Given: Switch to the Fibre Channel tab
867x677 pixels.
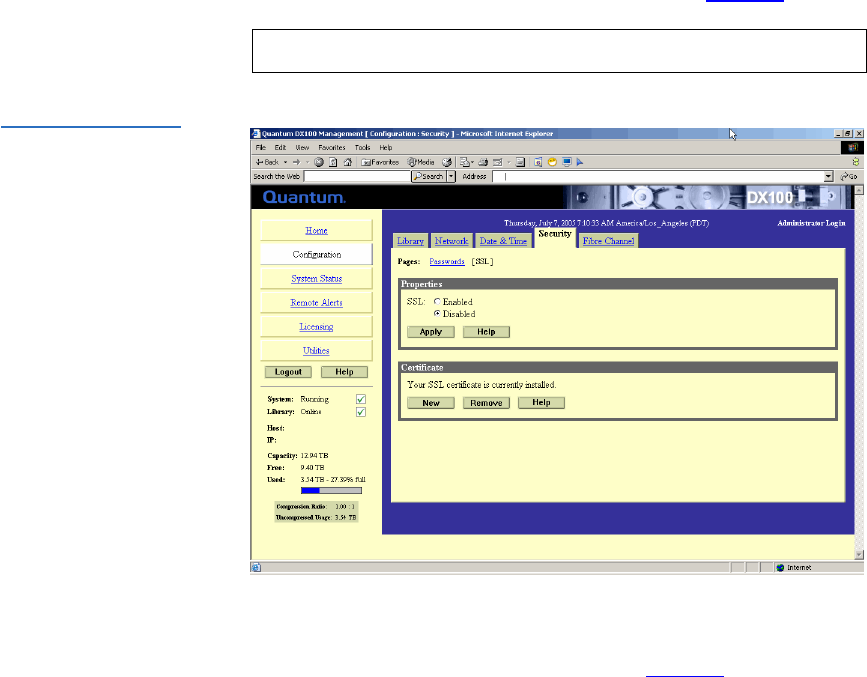Looking at the screenshot, I should (608, 241).
